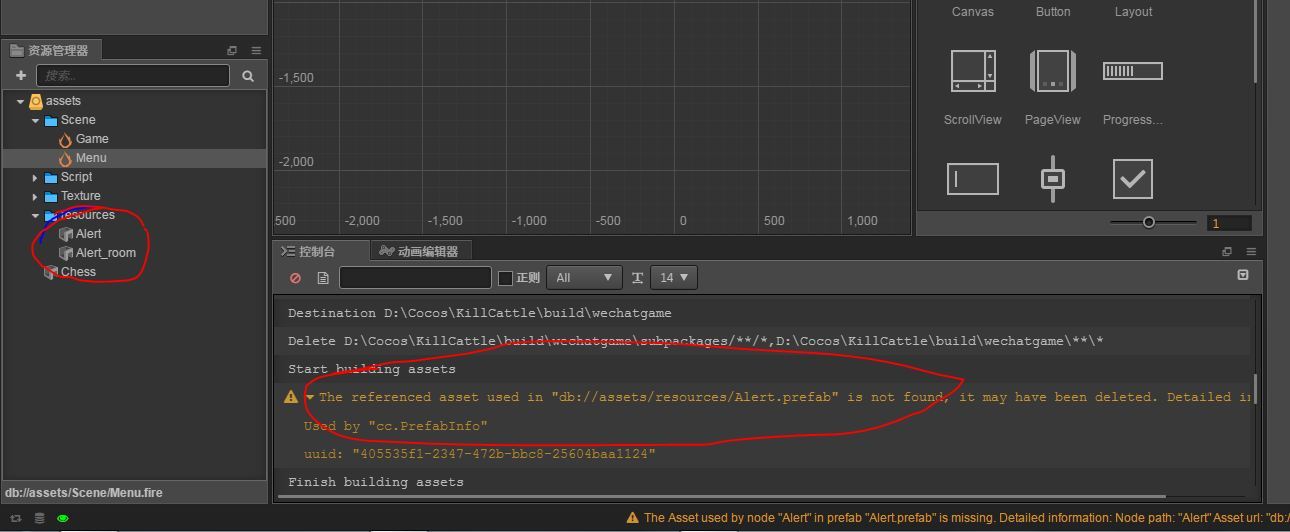Click the Layout label in the node library
The width and height of the screenshot is (1290, 532).
[x=1133, y=12]
